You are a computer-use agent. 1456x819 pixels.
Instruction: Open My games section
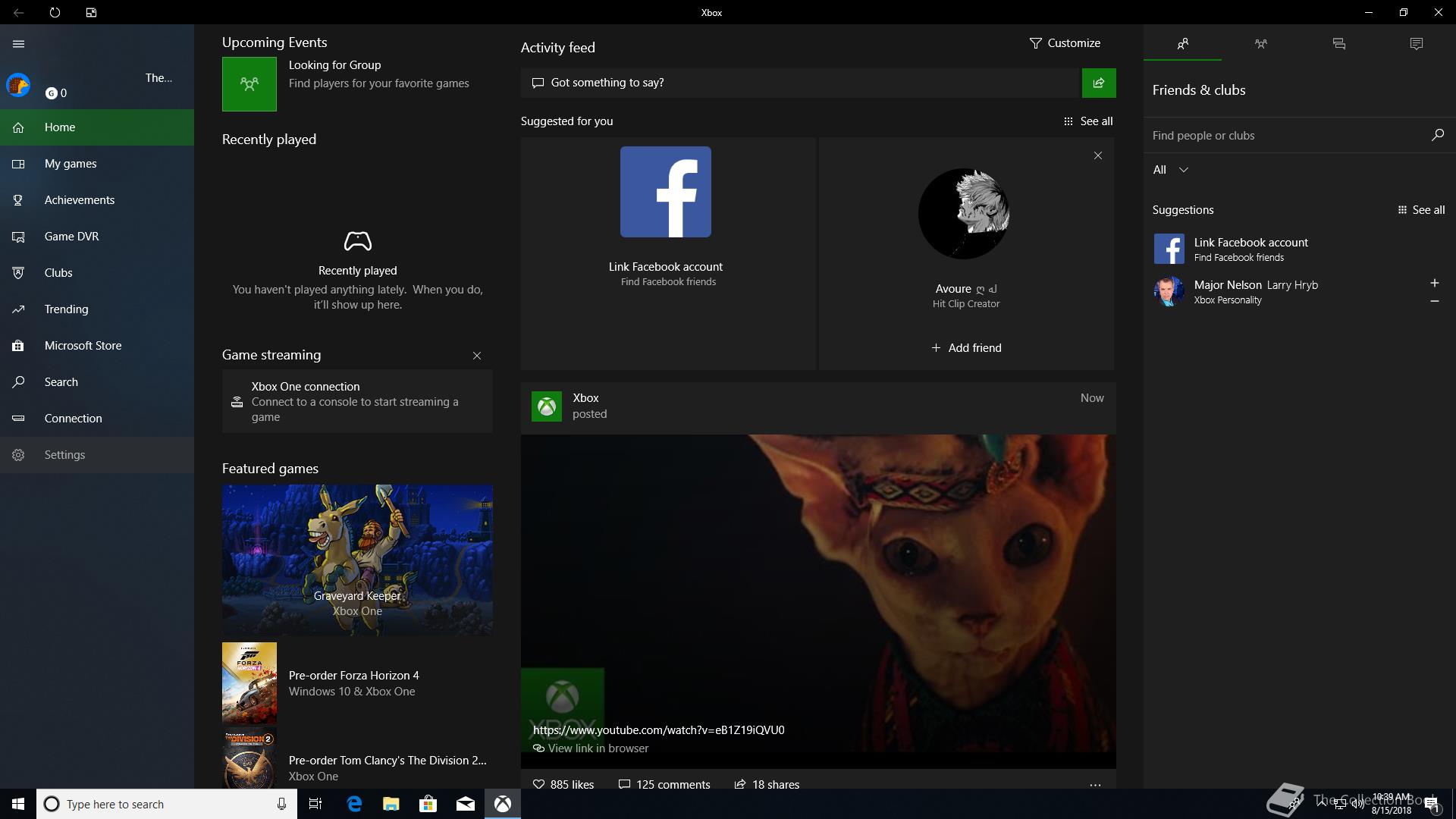97,164
